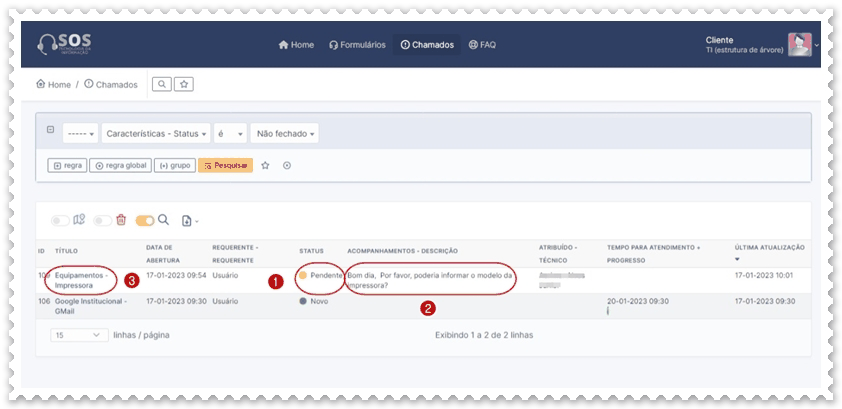Open the Formulários menu
The height and width of the screenshot is (409, 842).
(x=357, y=45)
